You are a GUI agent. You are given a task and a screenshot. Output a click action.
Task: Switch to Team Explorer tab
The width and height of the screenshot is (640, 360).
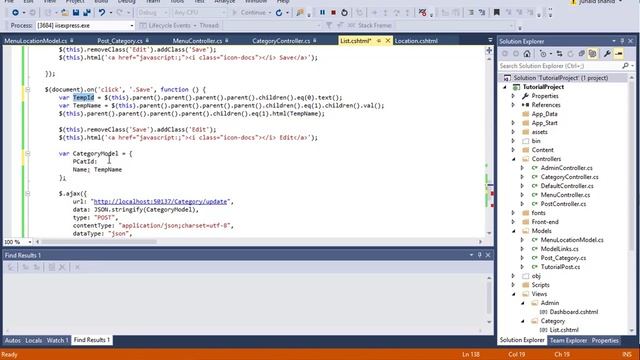point(568,340)
